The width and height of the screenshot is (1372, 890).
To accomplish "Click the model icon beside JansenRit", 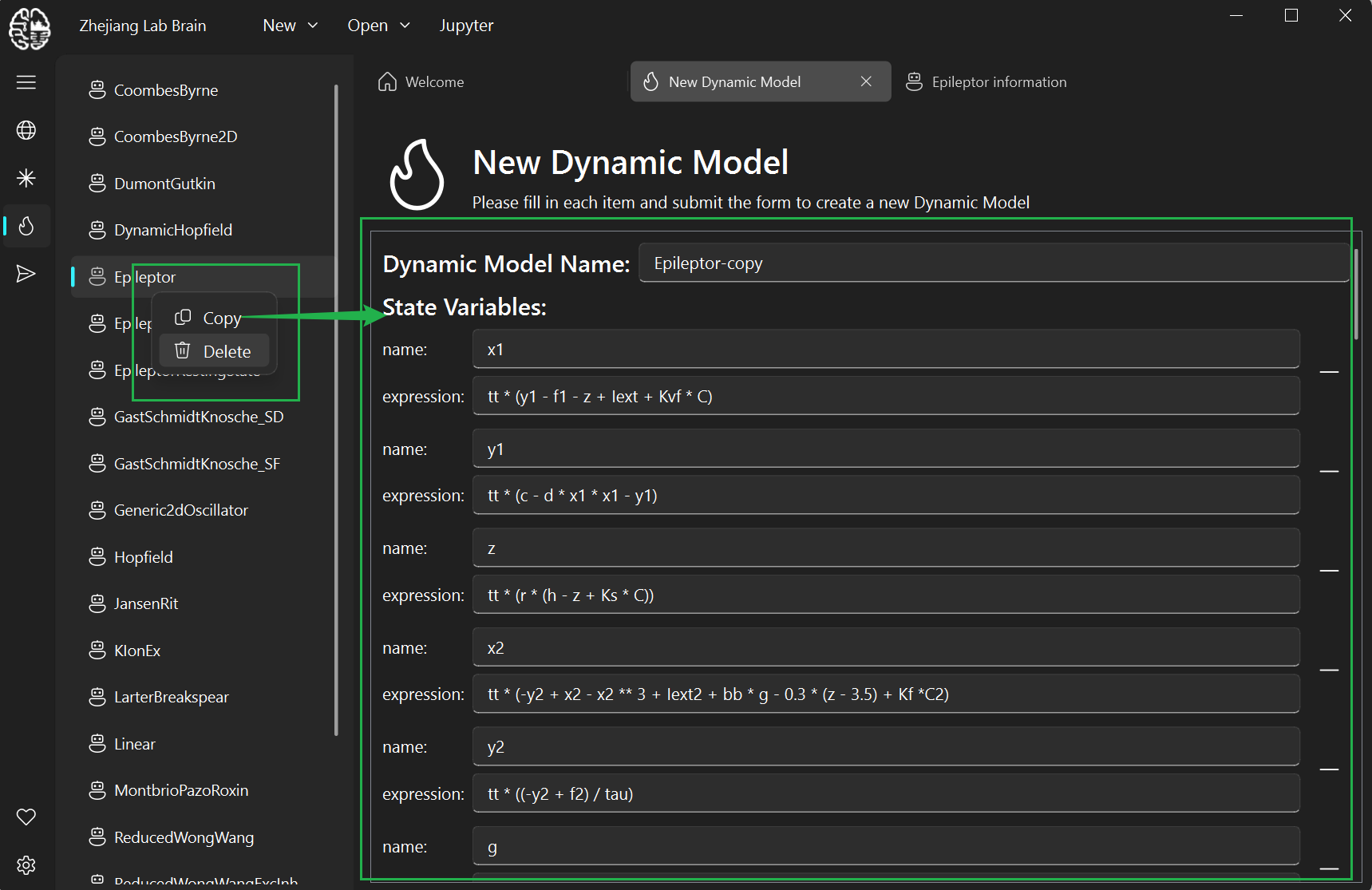I will 97,603.
